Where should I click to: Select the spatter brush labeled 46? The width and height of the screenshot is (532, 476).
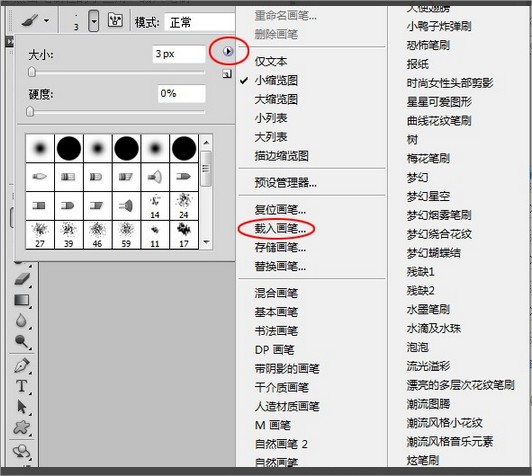pos(97,235)
